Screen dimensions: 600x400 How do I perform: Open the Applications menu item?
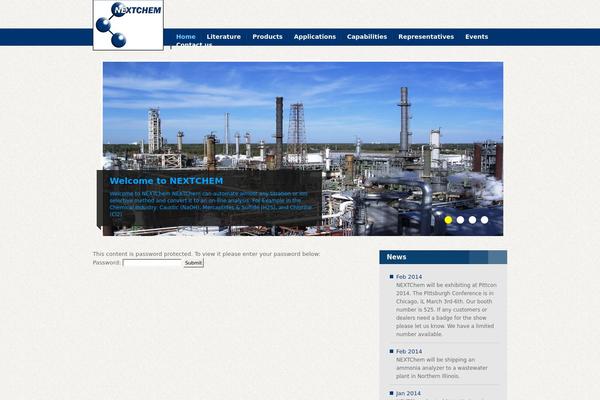tap(315, 37)
